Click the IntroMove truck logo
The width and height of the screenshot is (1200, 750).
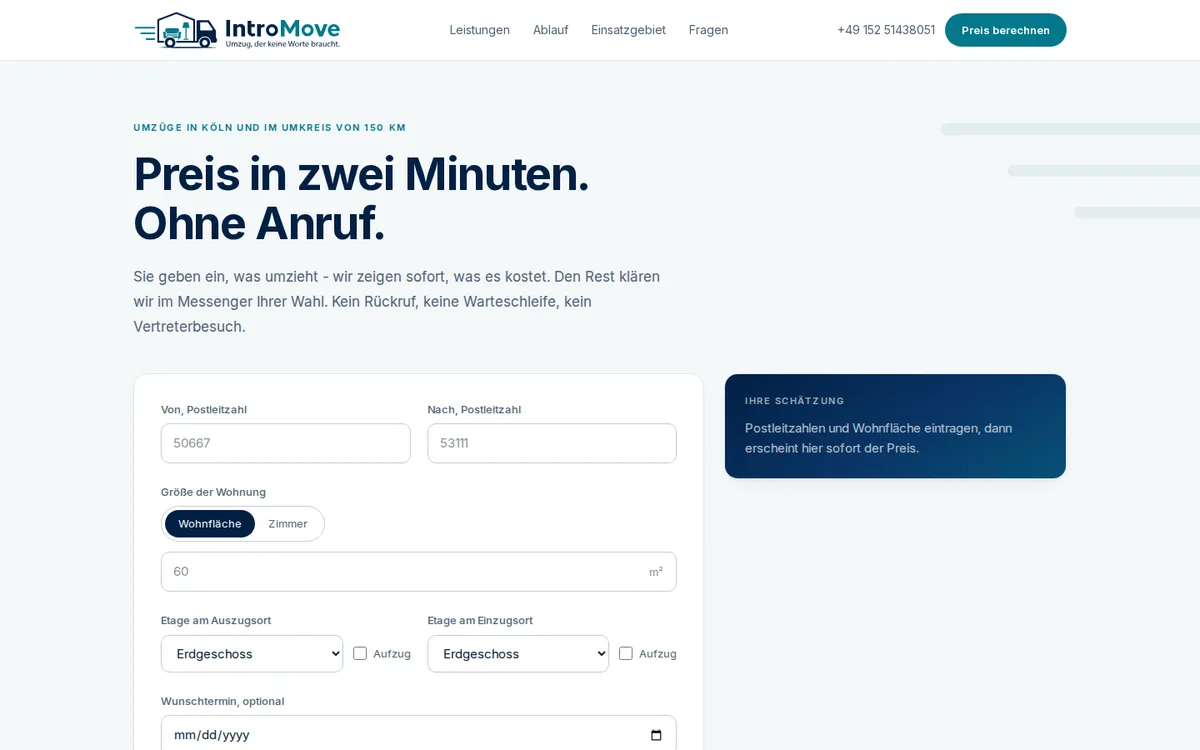(x=237, y=30)
